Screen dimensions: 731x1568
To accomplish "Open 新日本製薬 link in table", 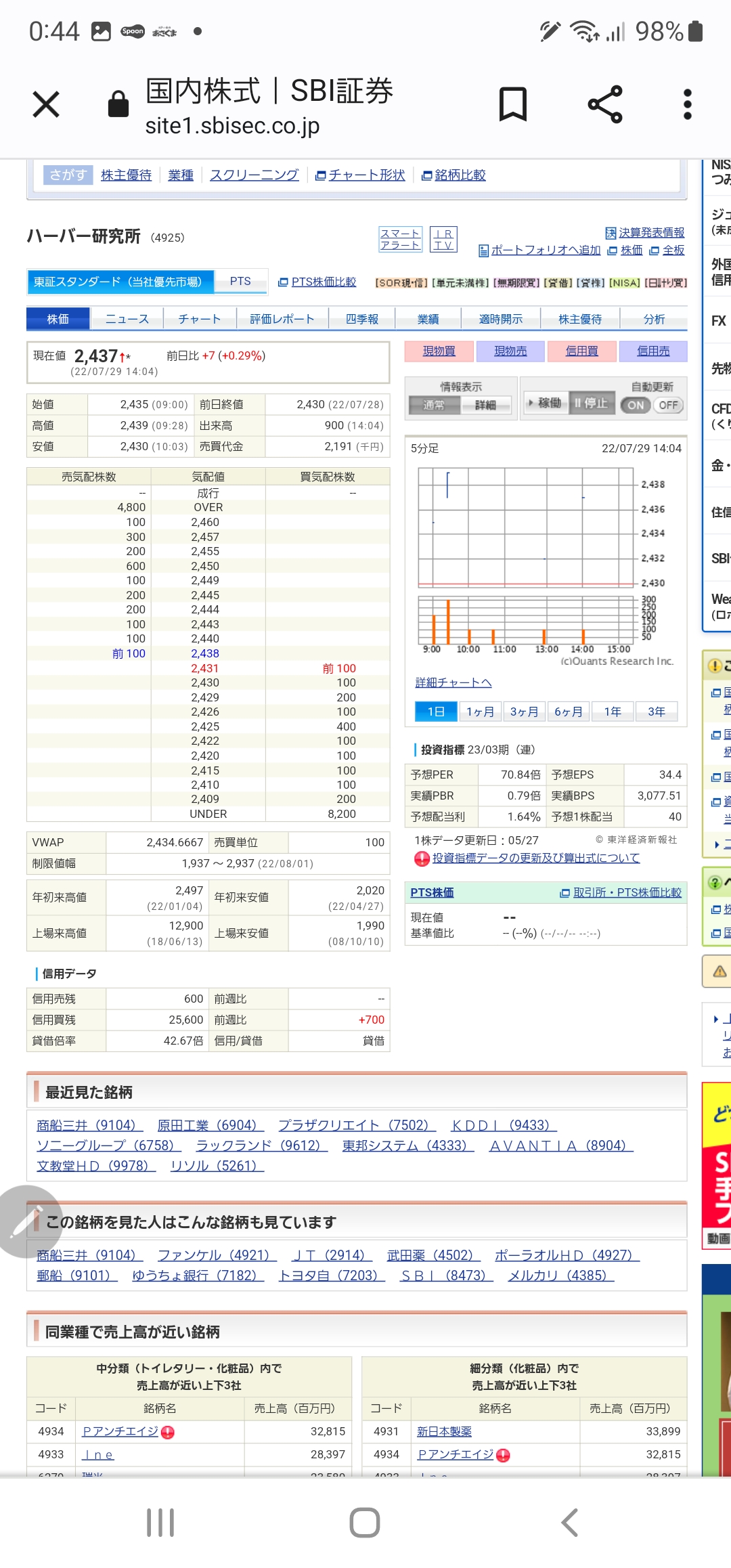I will point(444,1431).
